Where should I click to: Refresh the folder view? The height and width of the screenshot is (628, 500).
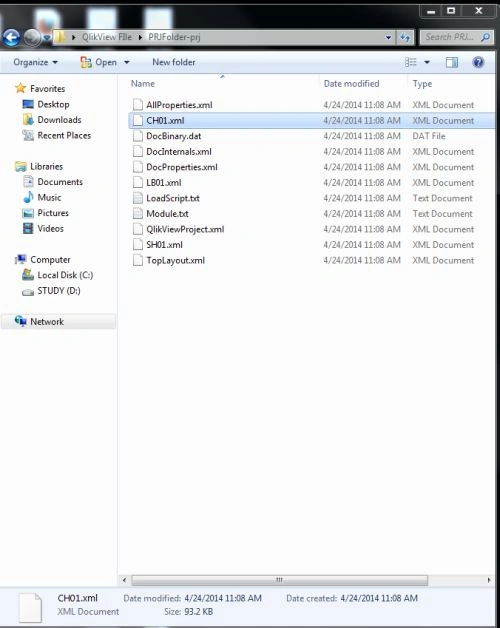point(405,37)
